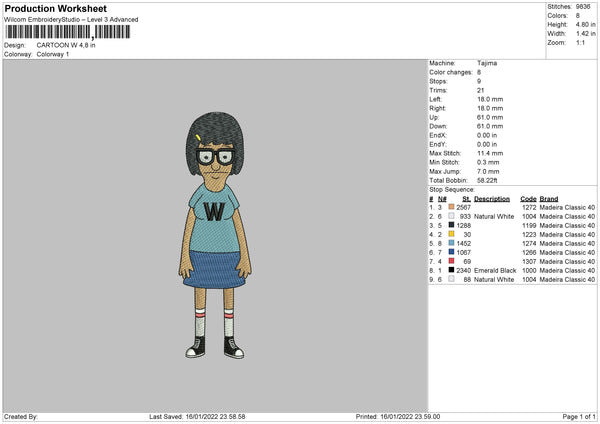
Task: Click the 'Page 1 of 1' footer text
Action: [x=579, y=417]
